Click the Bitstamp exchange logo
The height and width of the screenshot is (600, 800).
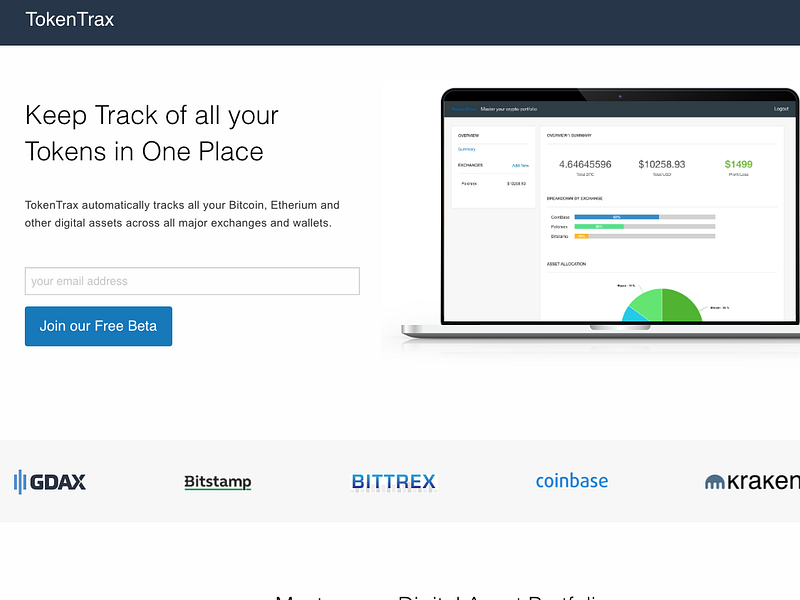pyautogui.click(x=218, y=482)
